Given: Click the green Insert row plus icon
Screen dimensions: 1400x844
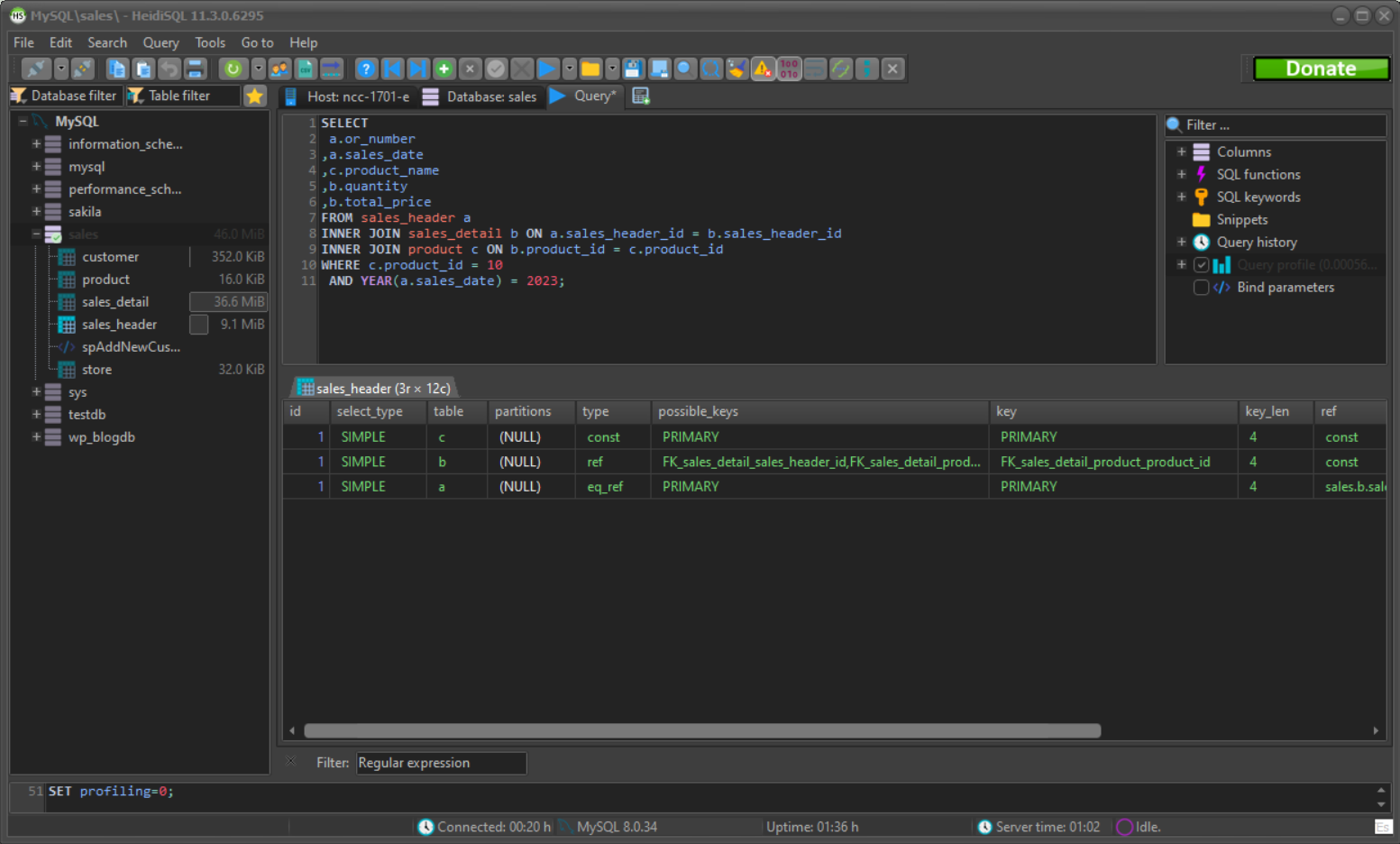Looking at the screenshot, I should point(444,69).
